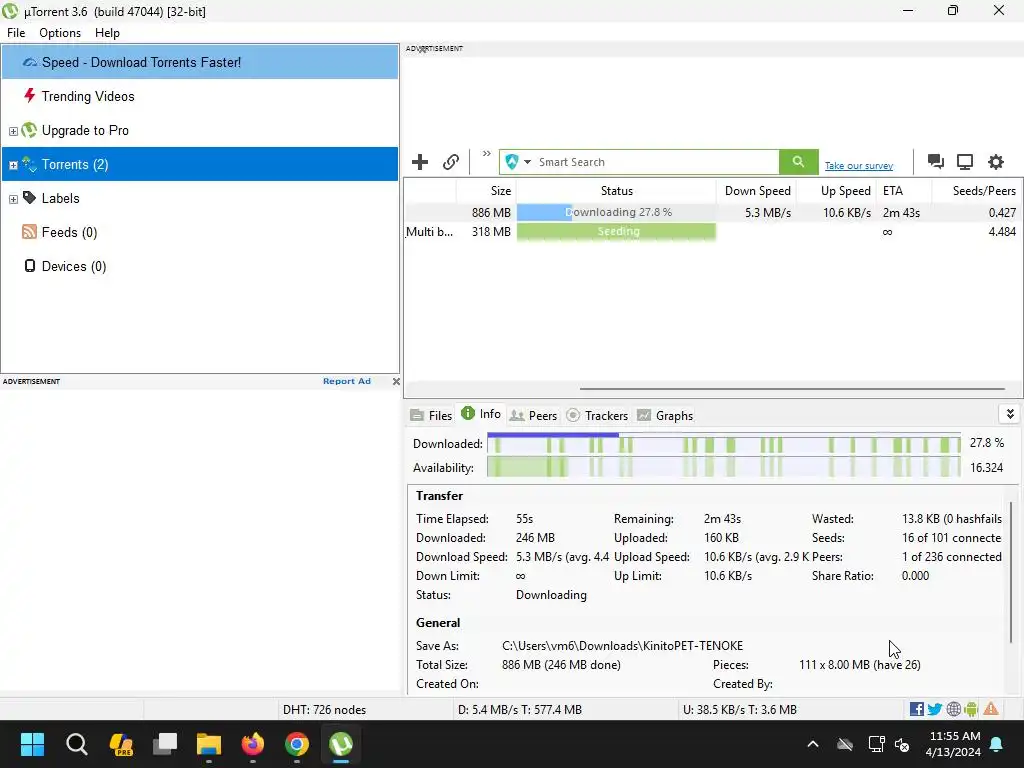This screenshot has height=768, width=1024.
Task: Switch to the Peers tab
Action: click(x=533, y=415)
